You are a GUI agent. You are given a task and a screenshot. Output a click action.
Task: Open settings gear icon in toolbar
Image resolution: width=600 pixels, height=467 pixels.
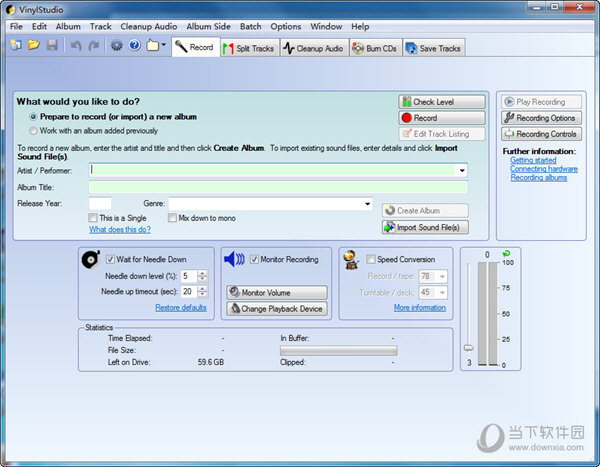tap(116, 46)
